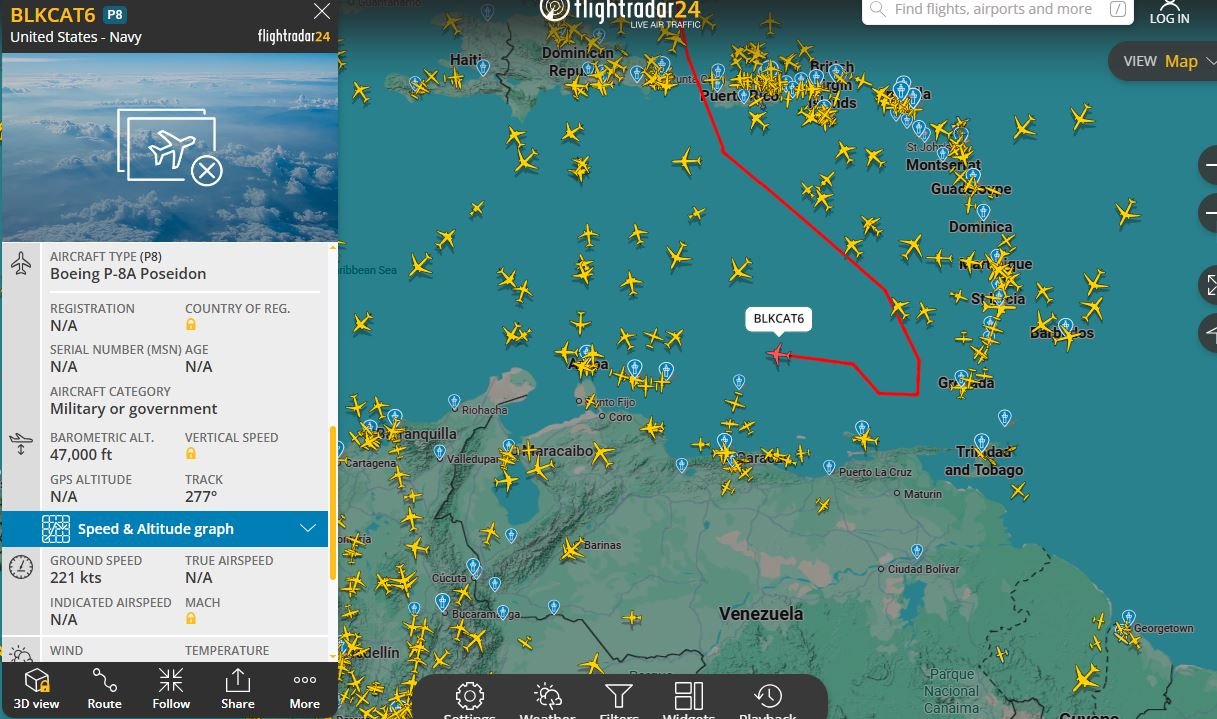This screenshot has width=1217, height=719.
Task: Share this flight
Action: point(238,688)
